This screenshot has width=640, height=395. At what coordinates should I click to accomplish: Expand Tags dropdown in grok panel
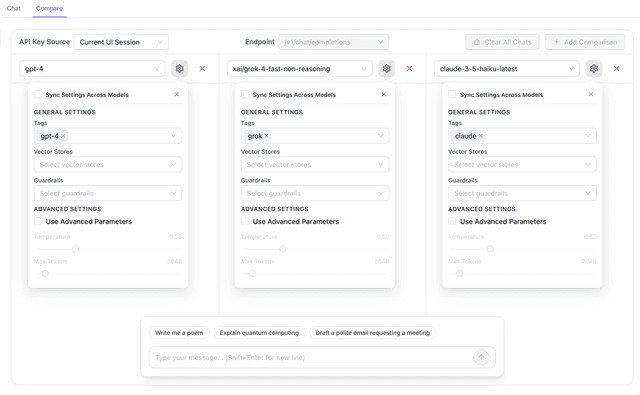click(315, 136)
